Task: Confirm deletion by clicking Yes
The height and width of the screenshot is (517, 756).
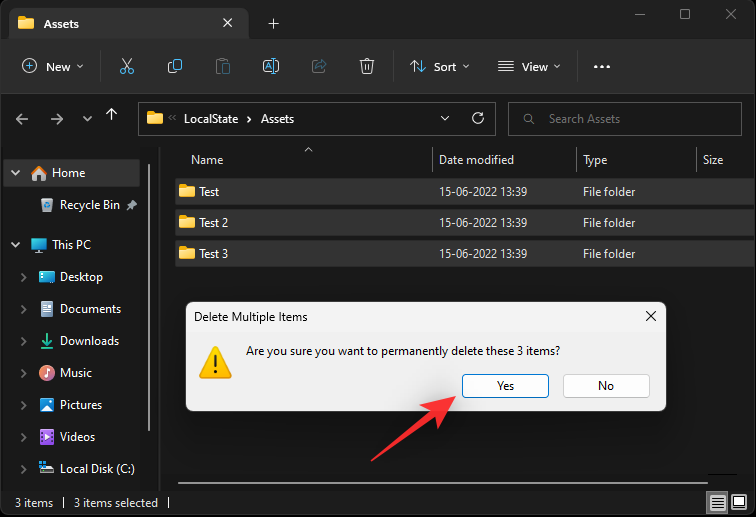Action: coord(505,386)
